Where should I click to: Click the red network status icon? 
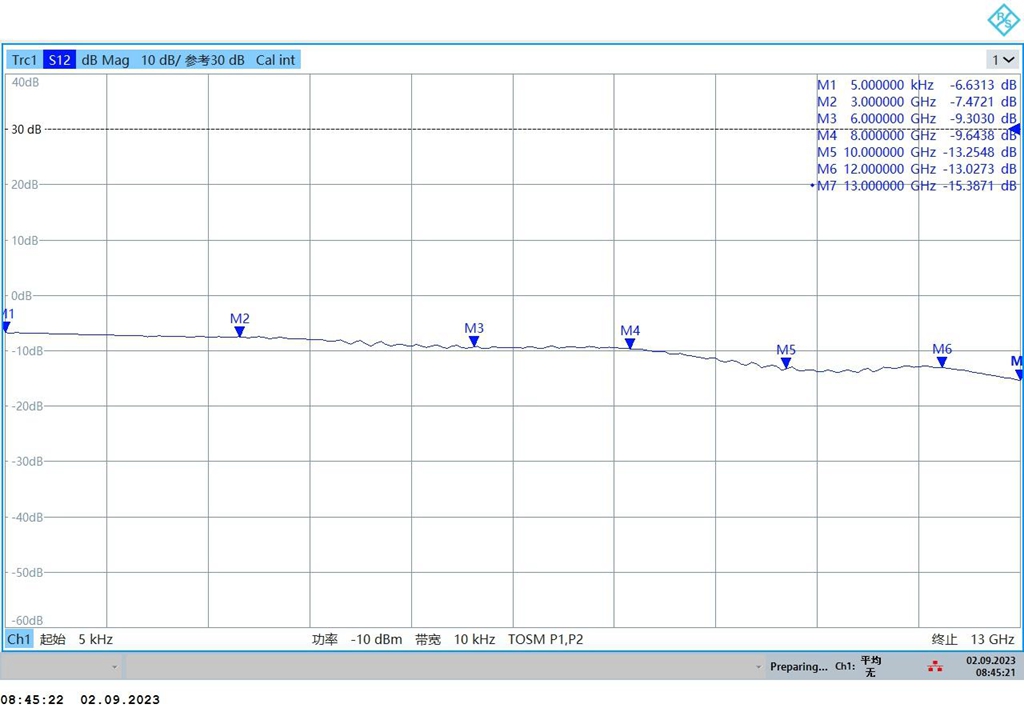pyautogui.click(x=935, y=666)
